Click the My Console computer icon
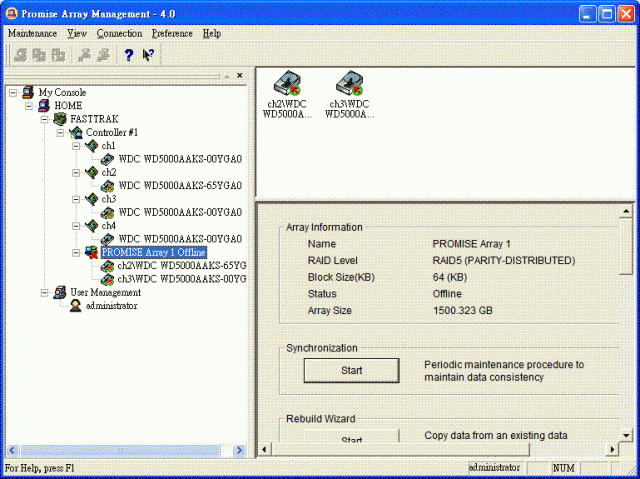 (x=28, y=92)
